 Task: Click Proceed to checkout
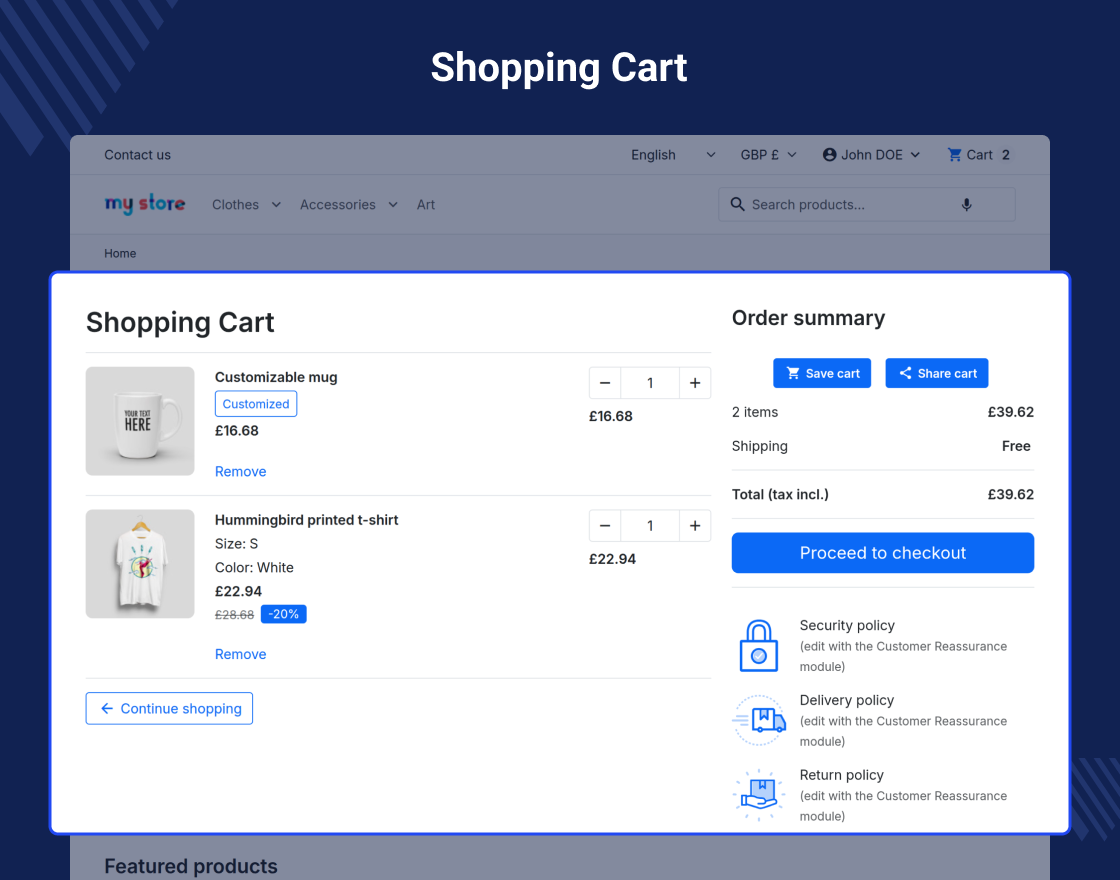883,553
